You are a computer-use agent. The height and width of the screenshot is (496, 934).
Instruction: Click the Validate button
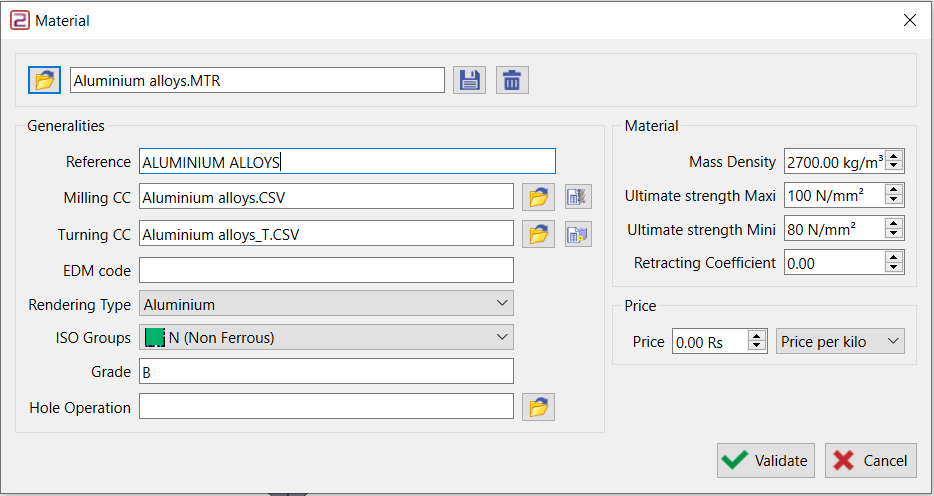(x=766, y=460)
